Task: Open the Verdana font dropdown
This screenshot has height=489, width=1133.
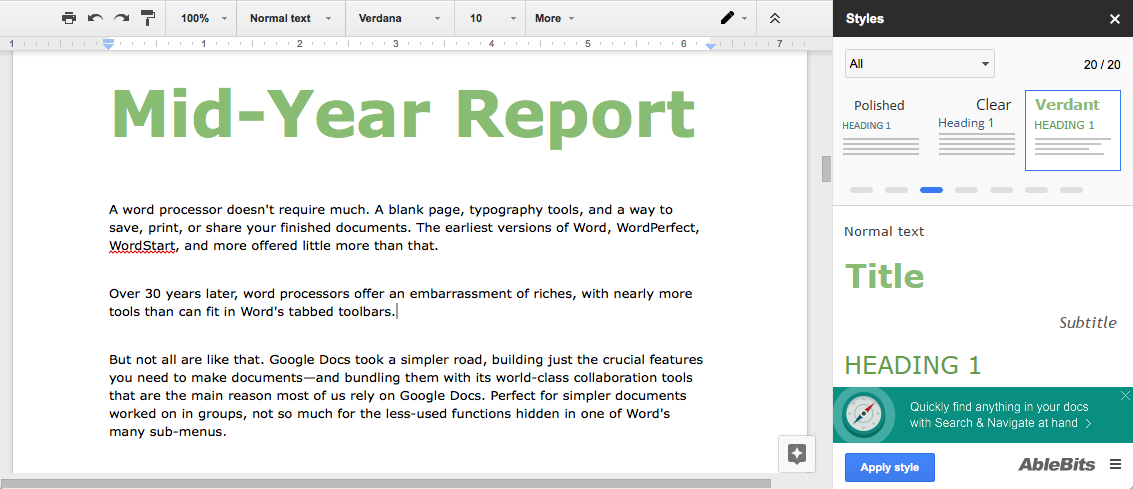Action: coord(399,18)
